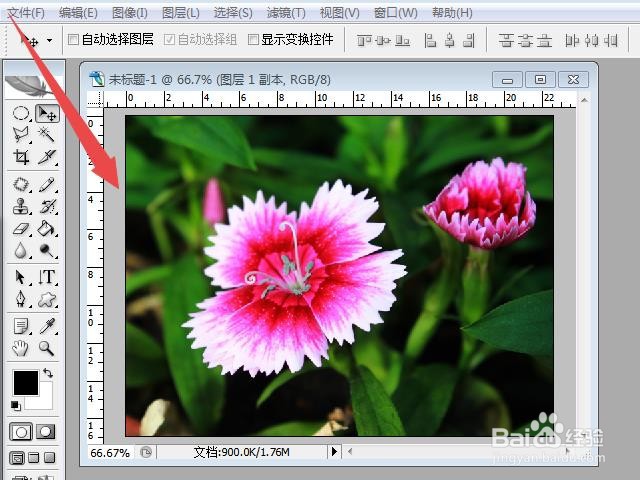Align right edges in options bar
This screenshot has height=480, width=640.
pos(469,40)
